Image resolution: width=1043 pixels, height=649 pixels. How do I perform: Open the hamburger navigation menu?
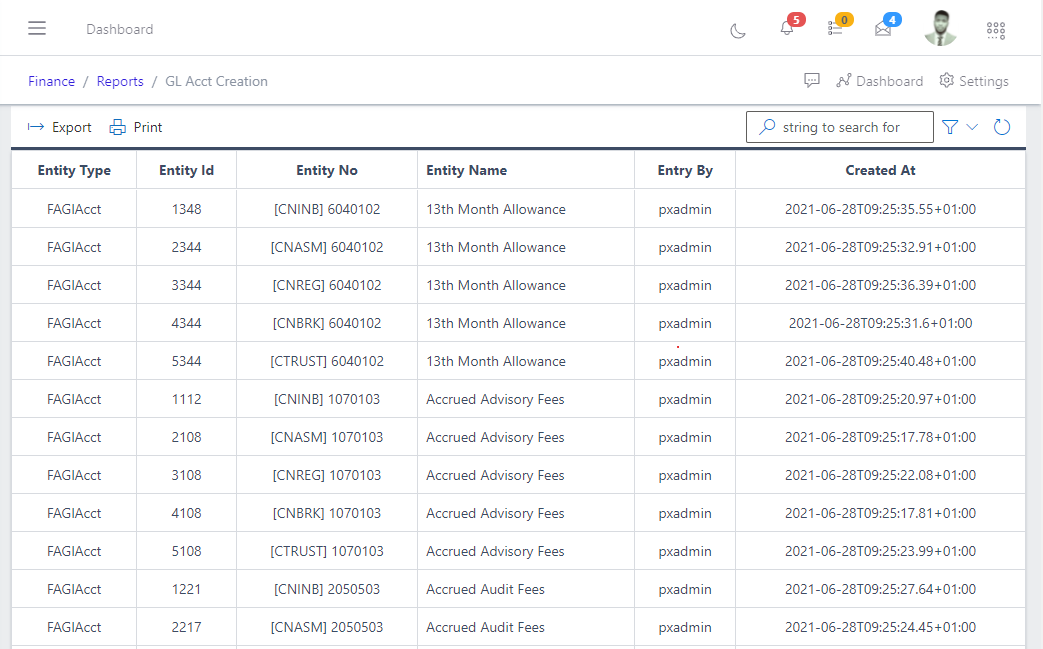[37, 28]
